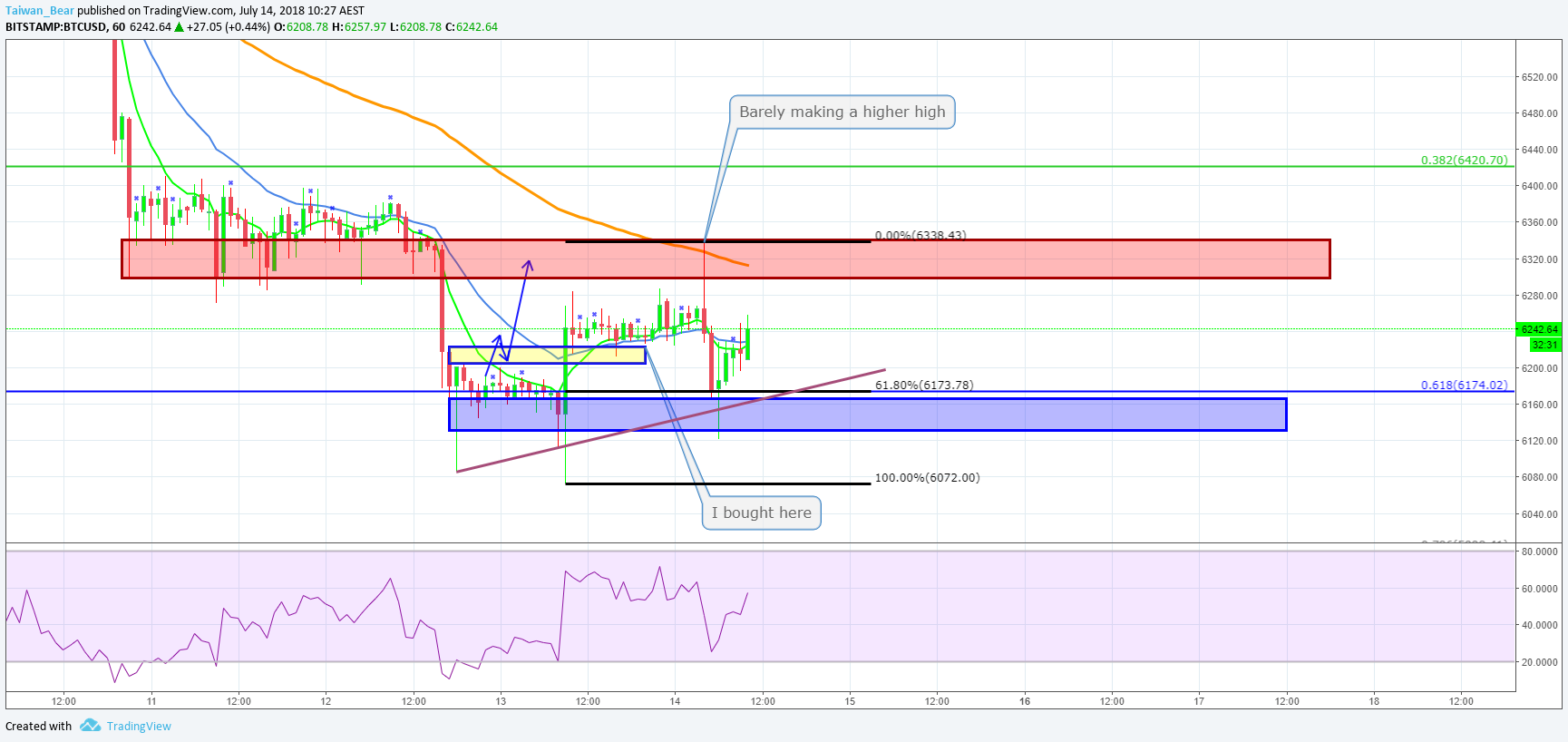This screenshot has height=742, width=1568.
Task: Click the 61.80%(6173.78) retracement label
Action: pos(924,385)
